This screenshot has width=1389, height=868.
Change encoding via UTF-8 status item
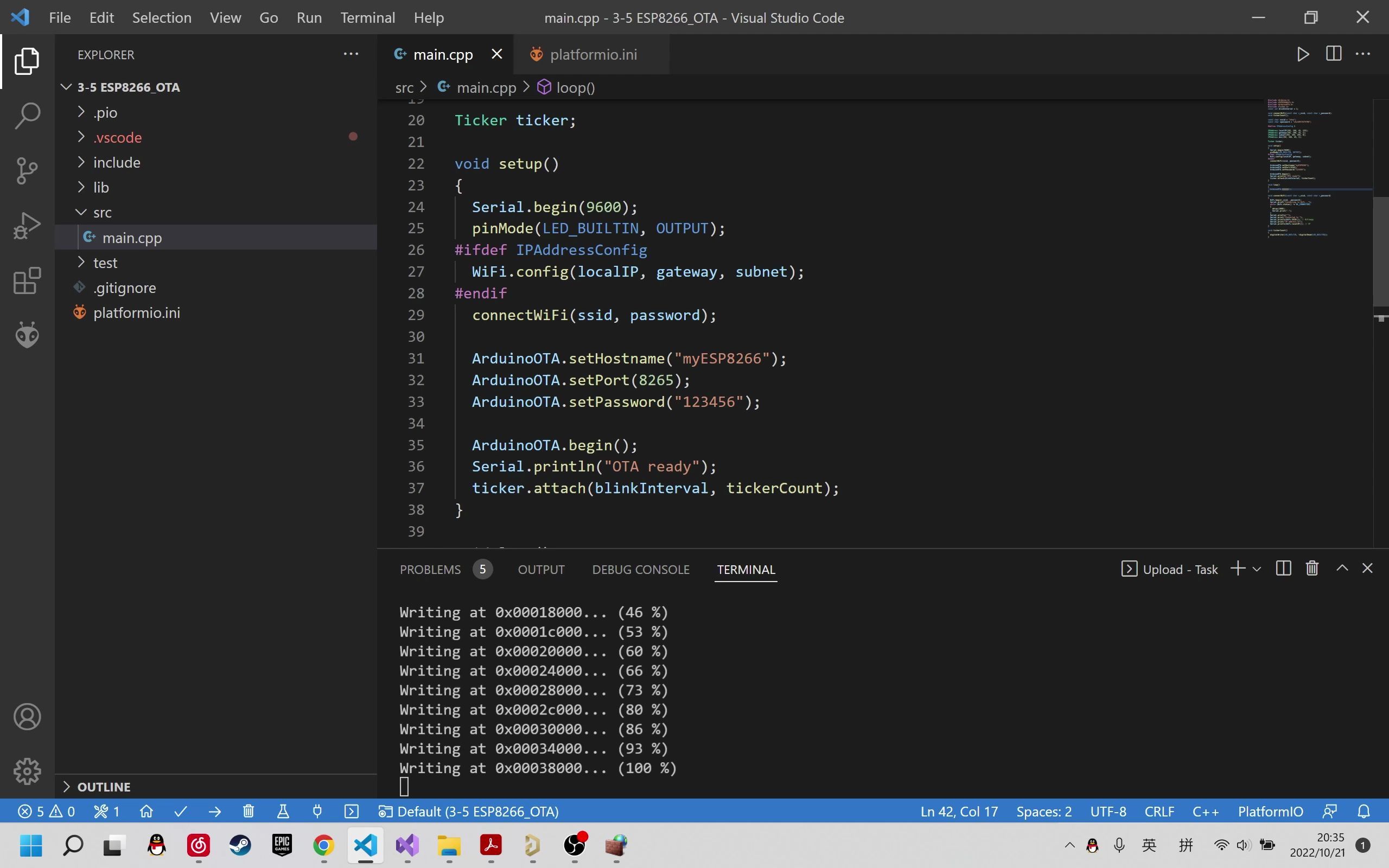(x=1108, y=811)
